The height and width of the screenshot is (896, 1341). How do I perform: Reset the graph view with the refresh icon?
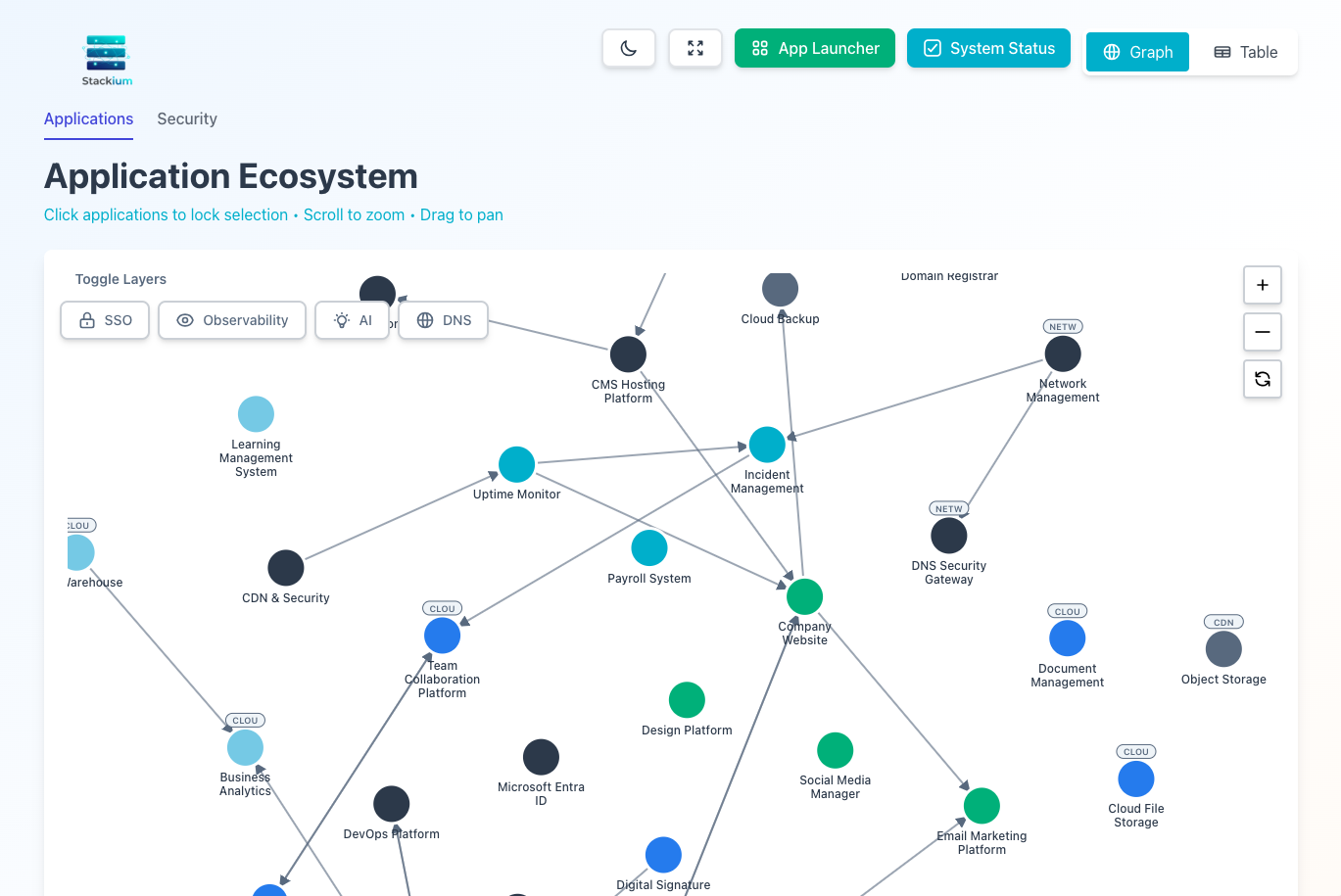pos(1262,379)
